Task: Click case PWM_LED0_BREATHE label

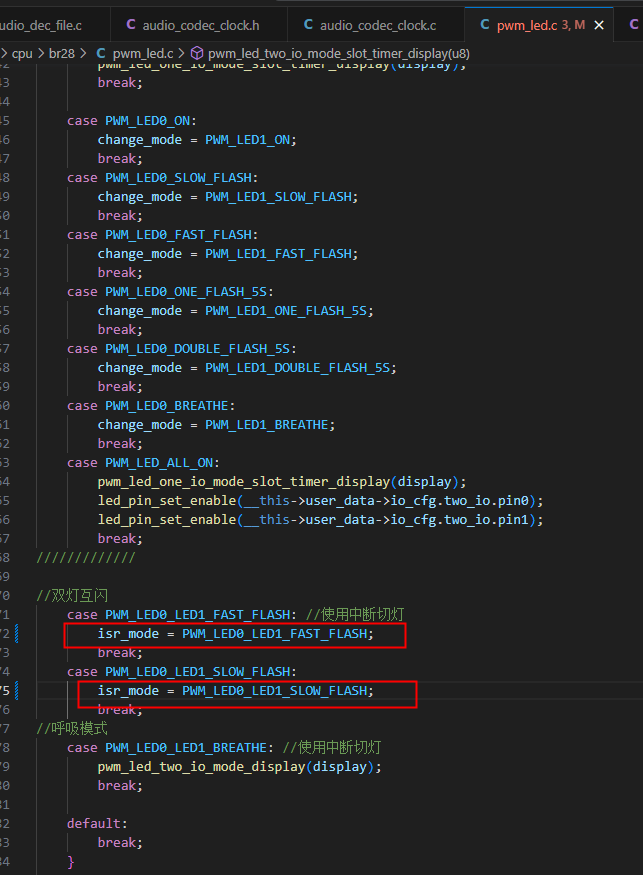Action: (x=151, y=406)
